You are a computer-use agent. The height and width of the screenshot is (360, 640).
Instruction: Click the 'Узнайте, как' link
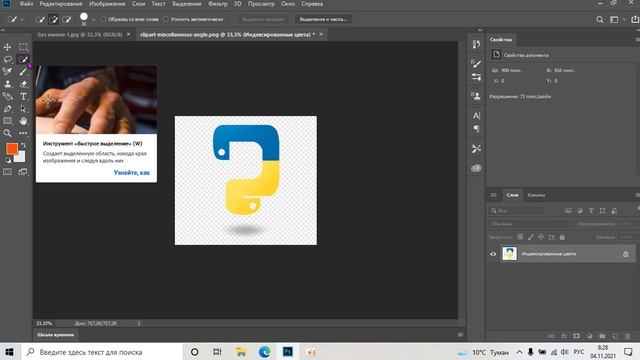coord(131,173)
